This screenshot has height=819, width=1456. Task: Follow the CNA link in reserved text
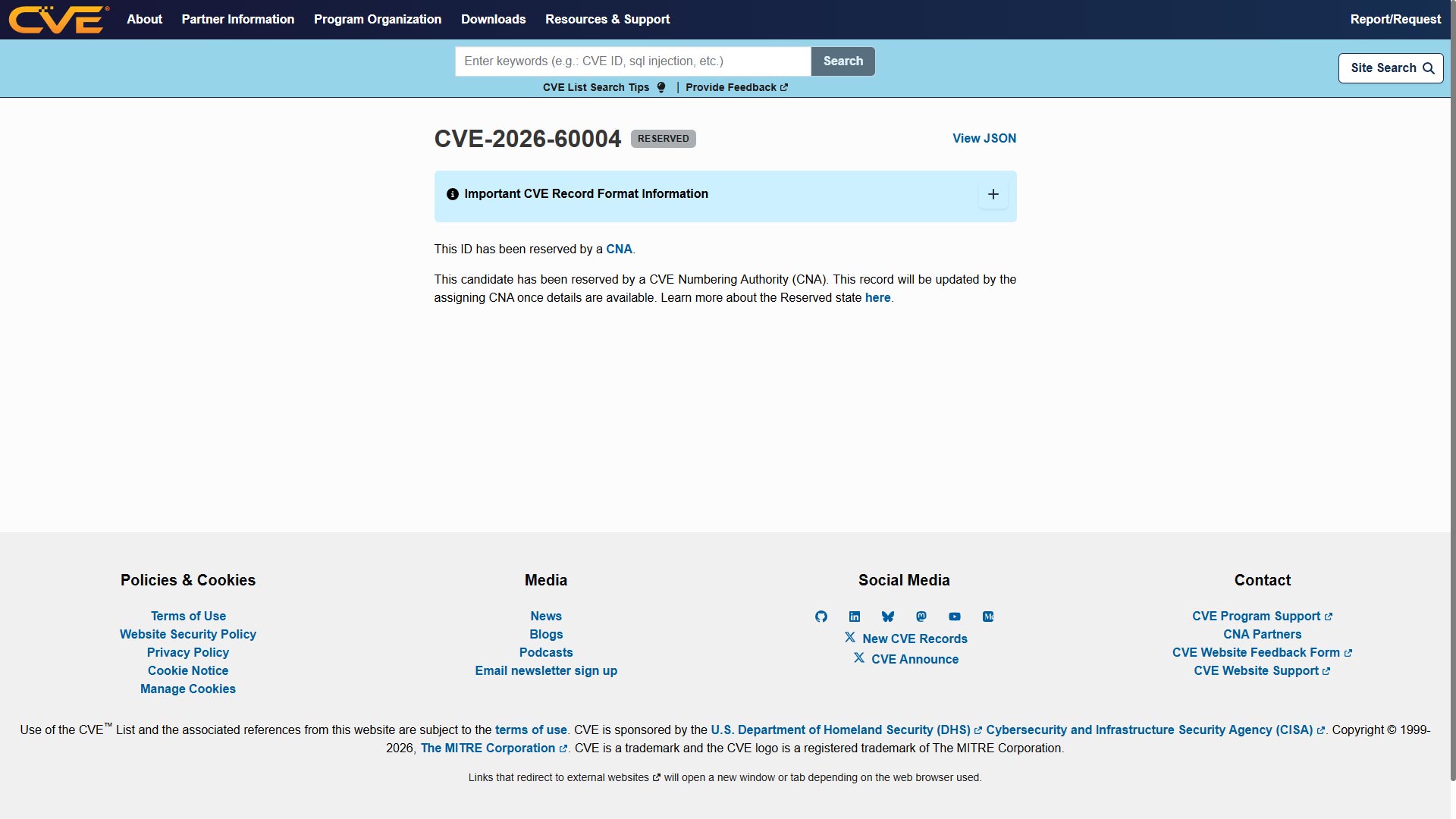point(619,249)
